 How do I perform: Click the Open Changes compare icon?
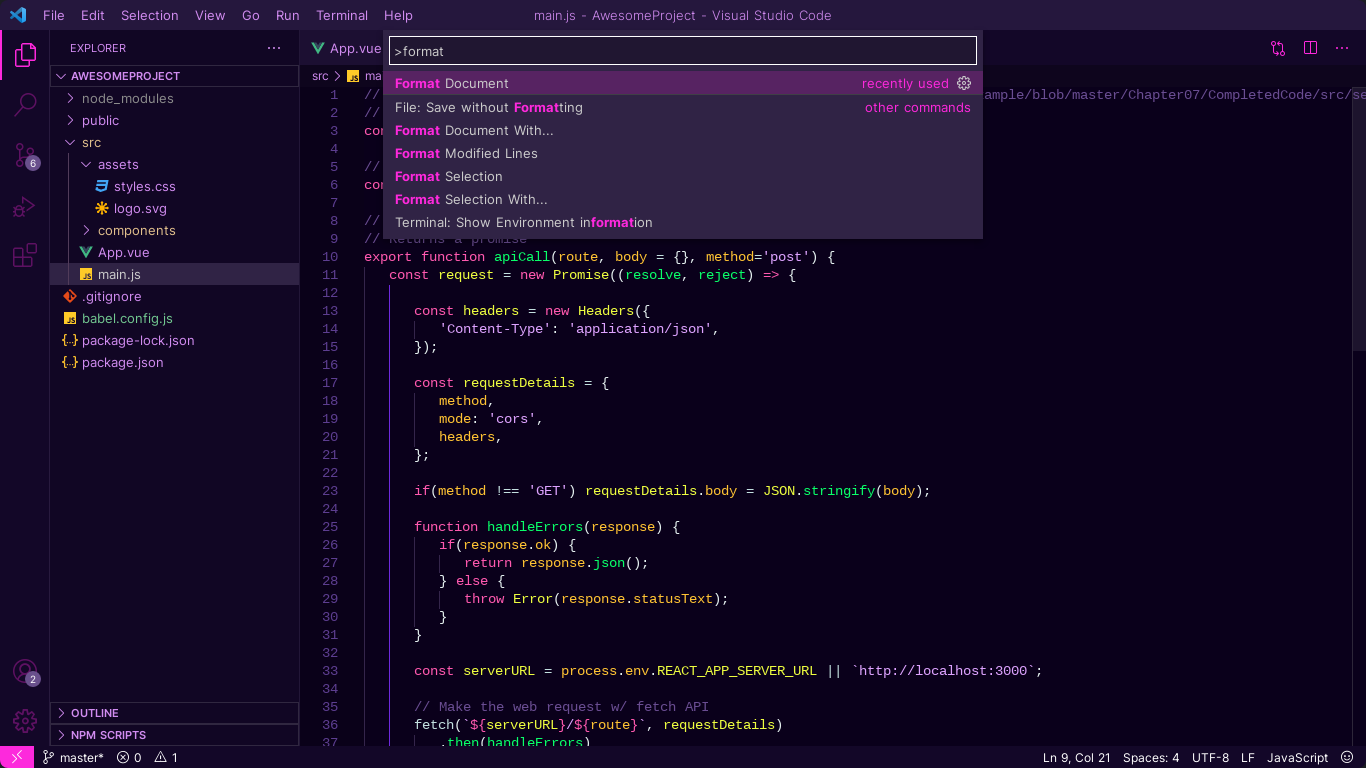pos(1278,48)
